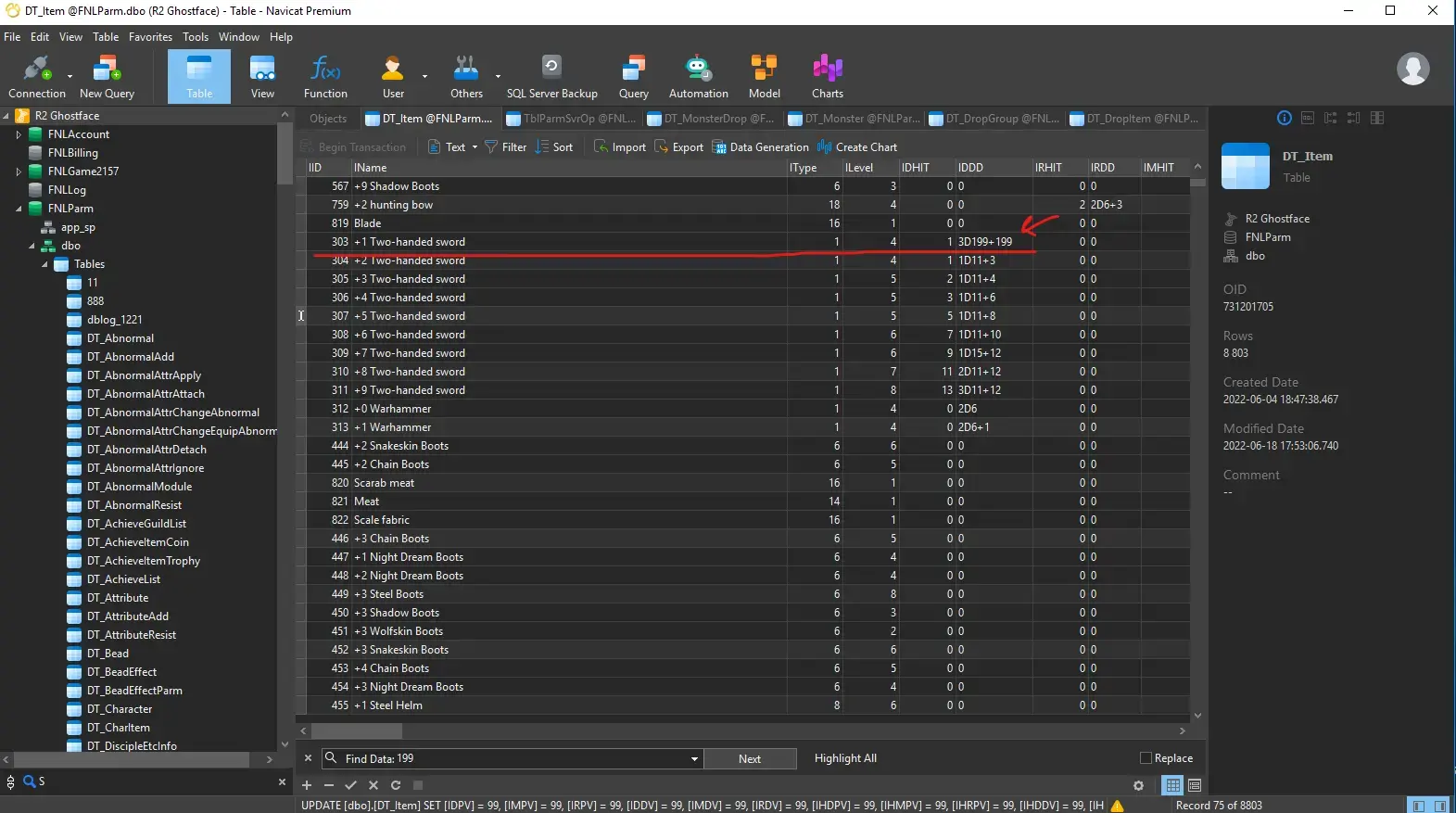Expand the FNLAccount database node
This screenshot has height=813, width=1456.
[x=19, y=134]
